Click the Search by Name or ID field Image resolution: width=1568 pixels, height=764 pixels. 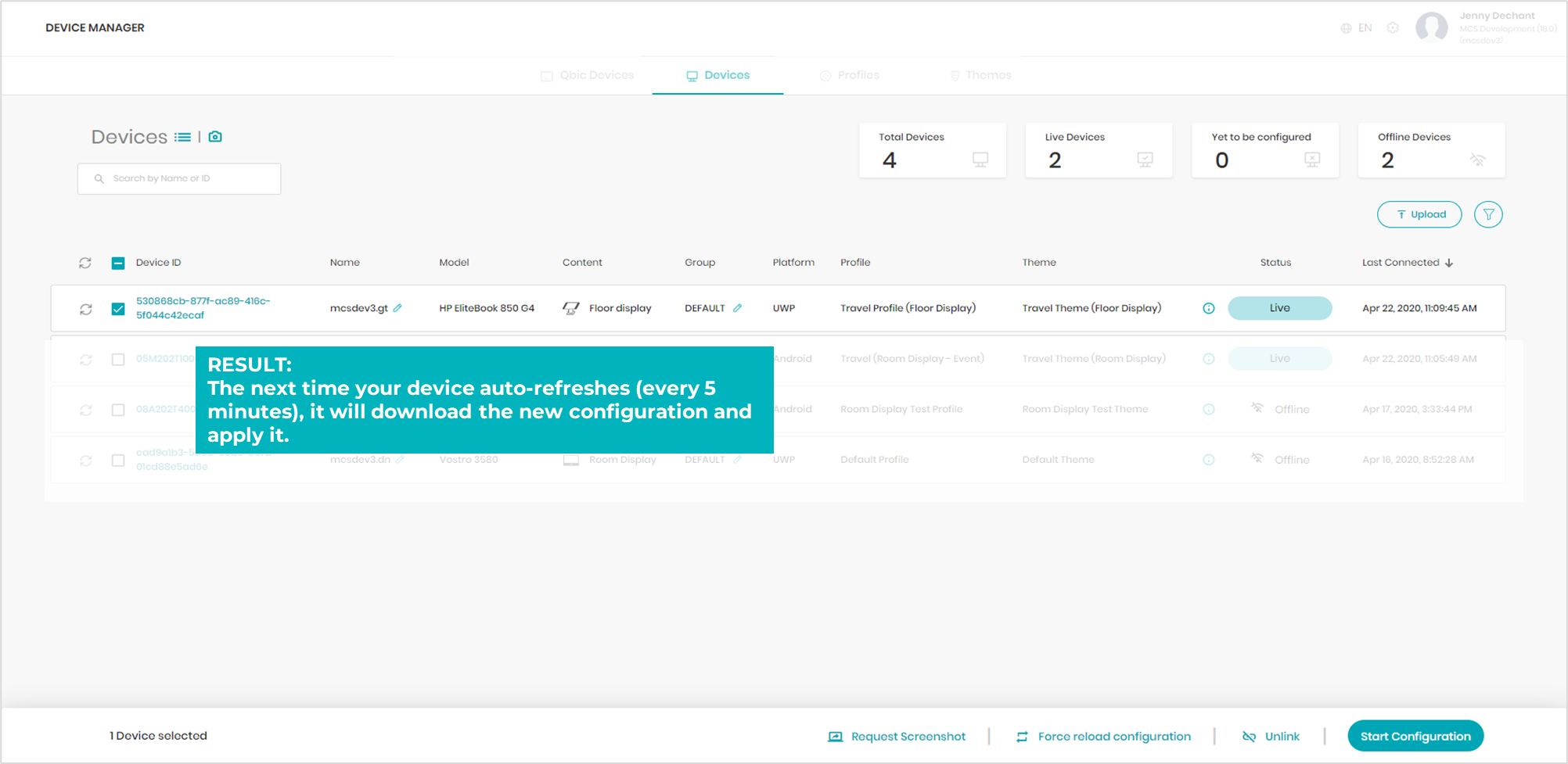point(179,178)
